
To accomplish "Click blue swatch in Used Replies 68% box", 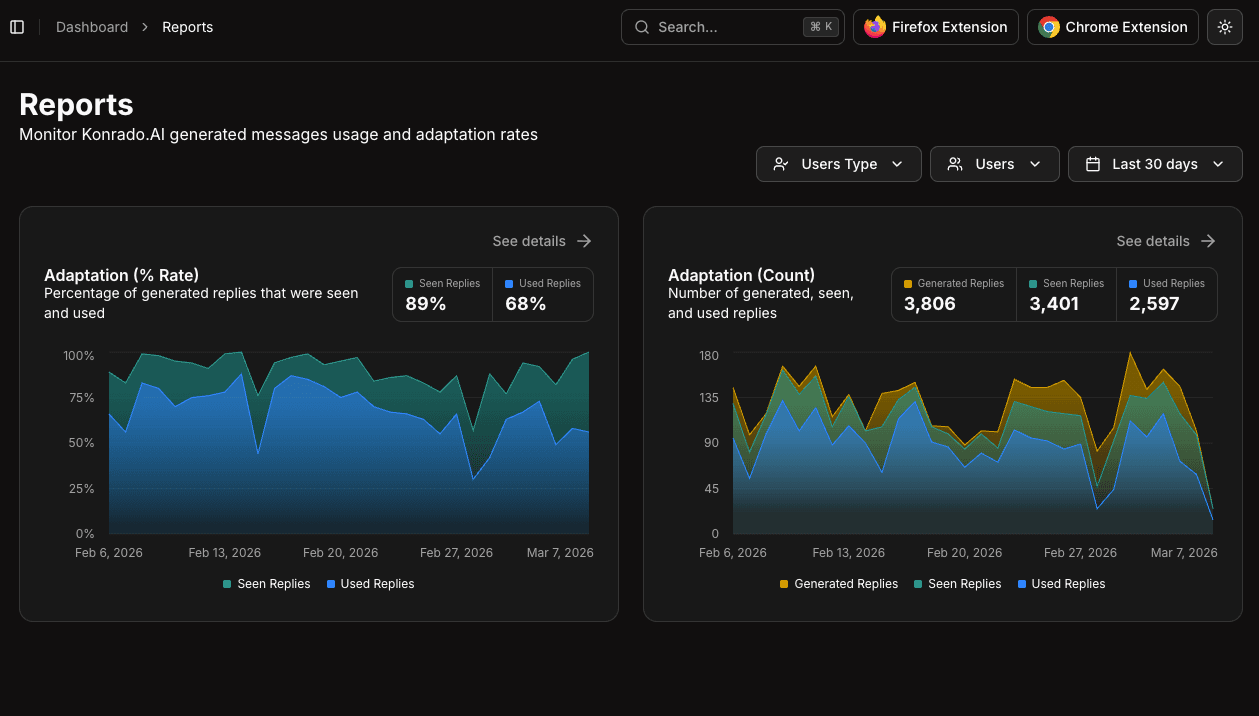I will coord(509,284).
